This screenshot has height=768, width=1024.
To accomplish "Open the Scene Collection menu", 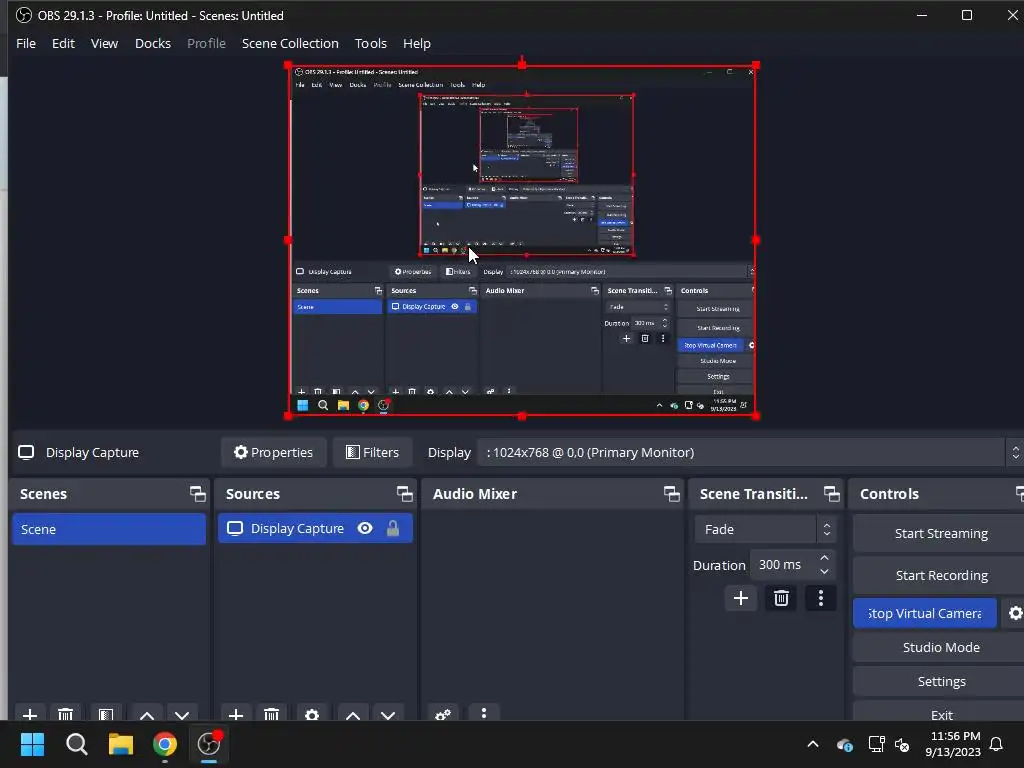I will pos(290,43).
